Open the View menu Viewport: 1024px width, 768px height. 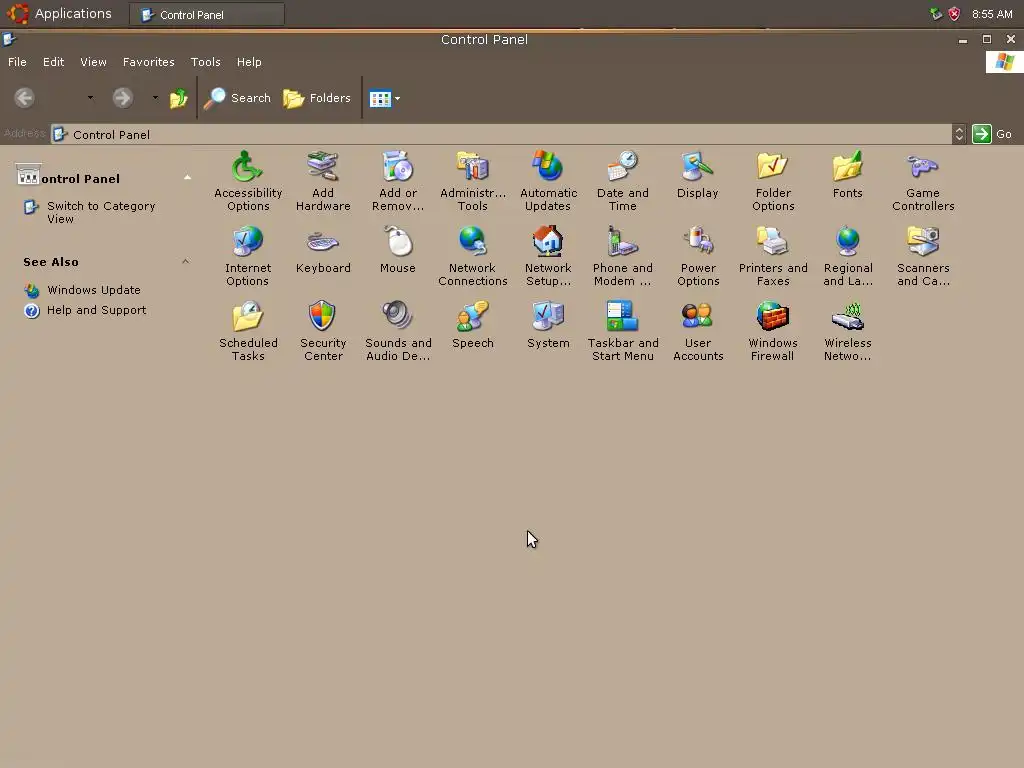93,62
